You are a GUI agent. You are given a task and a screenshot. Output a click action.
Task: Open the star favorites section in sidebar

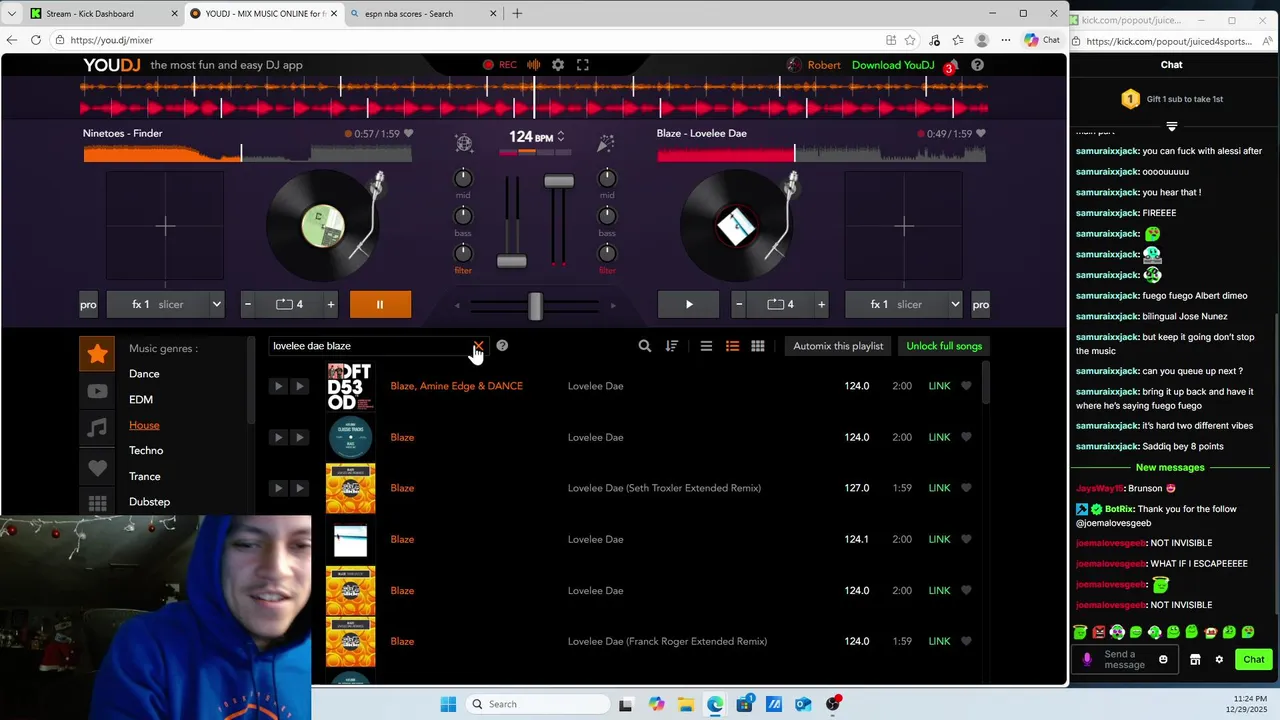click(x=97, y=353)
